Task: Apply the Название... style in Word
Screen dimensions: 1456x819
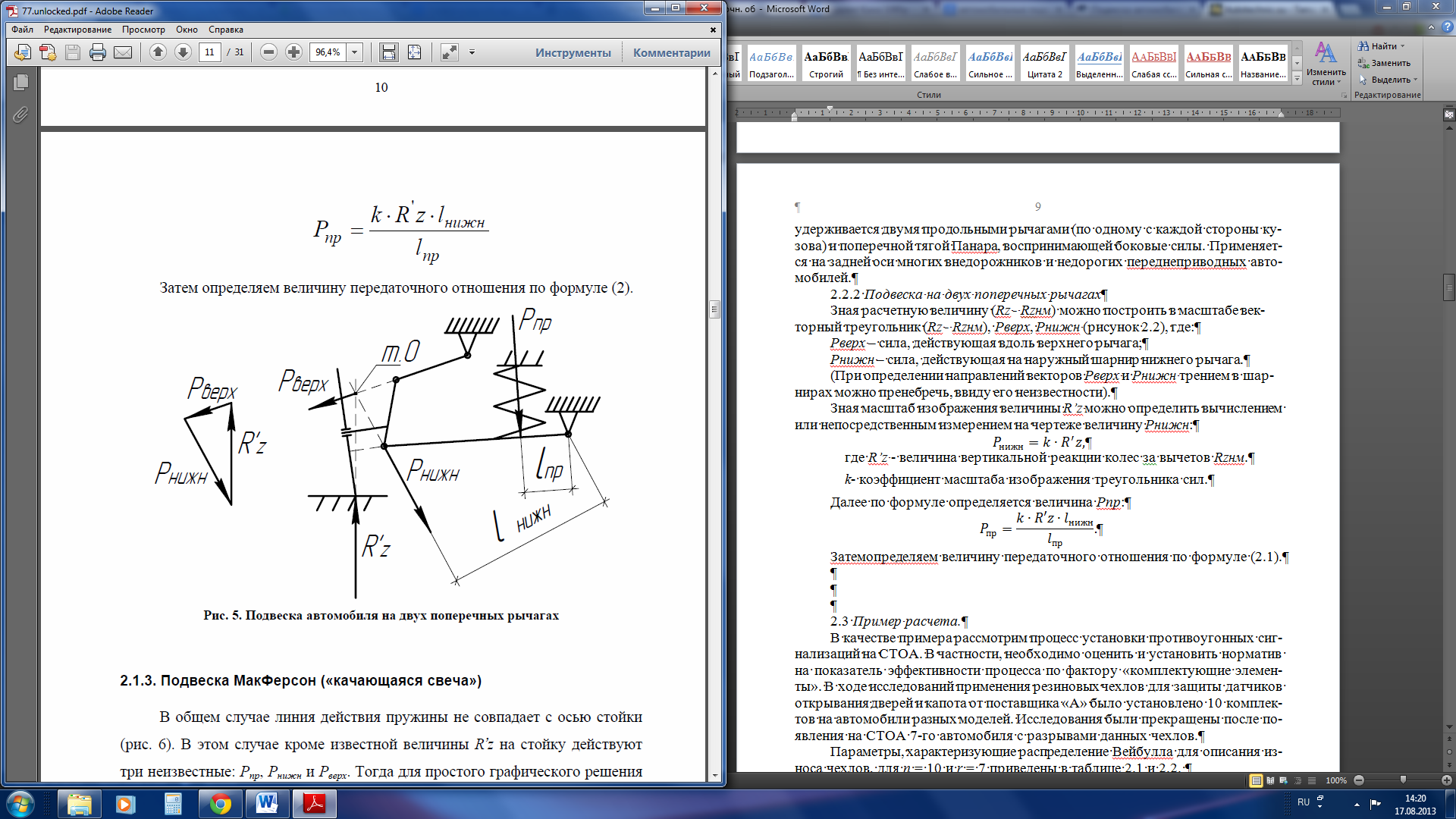Action: click(1263, 63)
